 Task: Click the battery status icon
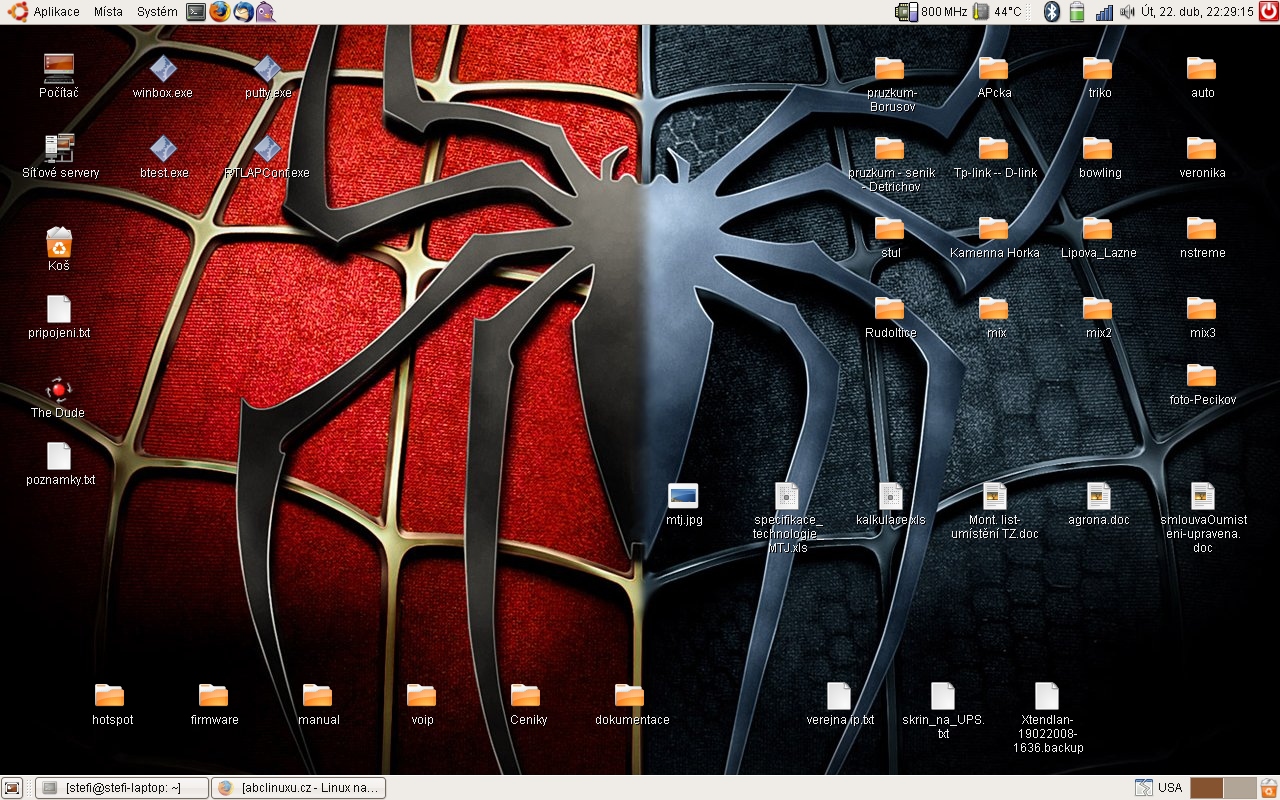point(1077,12)
